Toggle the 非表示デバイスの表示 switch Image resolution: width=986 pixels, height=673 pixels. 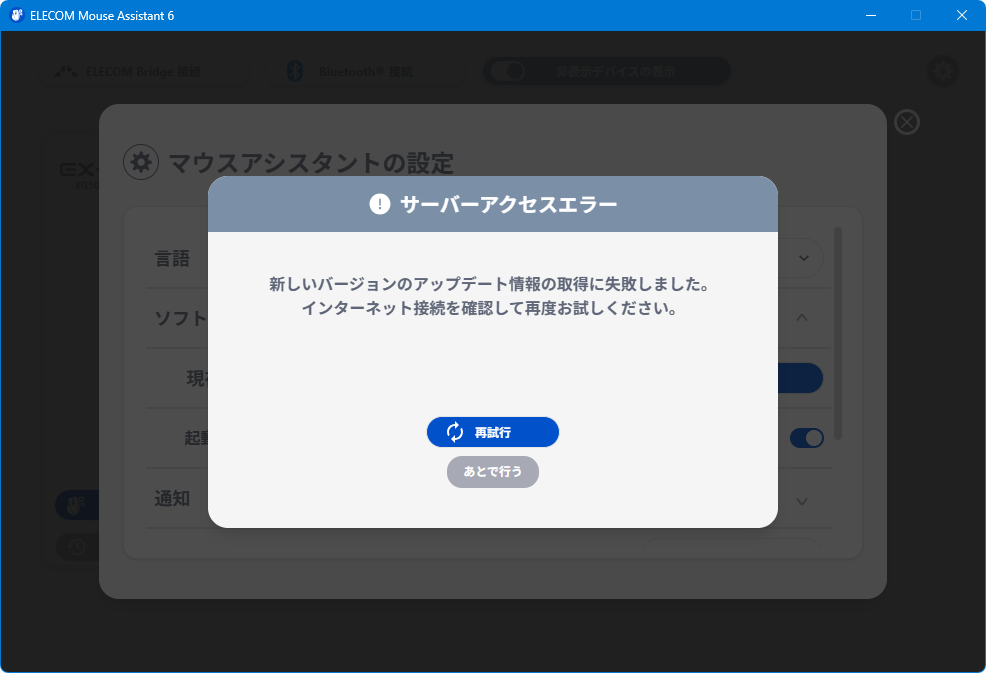coord(507,71)
